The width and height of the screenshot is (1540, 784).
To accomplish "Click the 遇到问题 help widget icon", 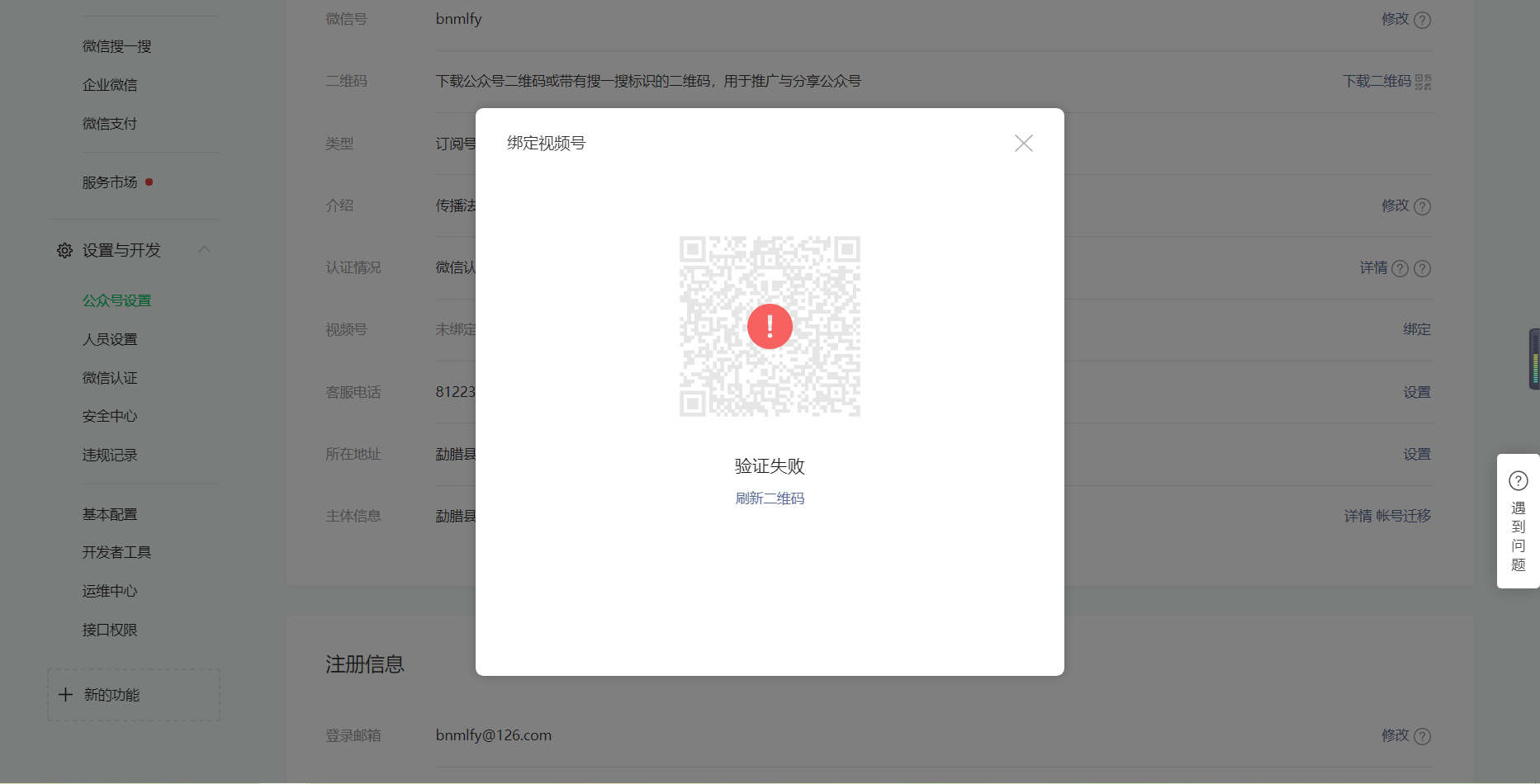I will point(1519,480).
